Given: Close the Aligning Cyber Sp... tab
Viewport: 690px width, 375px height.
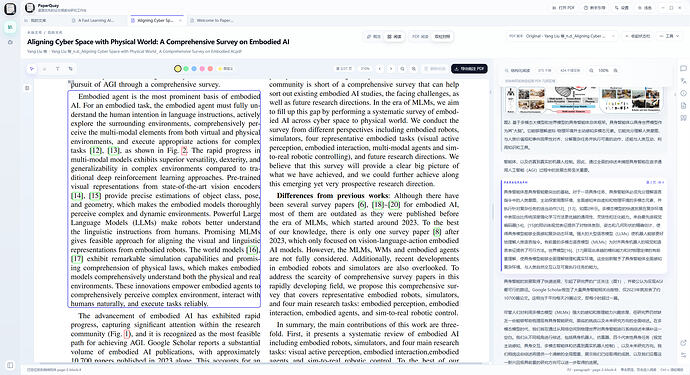Looking at the screenshot, I should 180,20.
